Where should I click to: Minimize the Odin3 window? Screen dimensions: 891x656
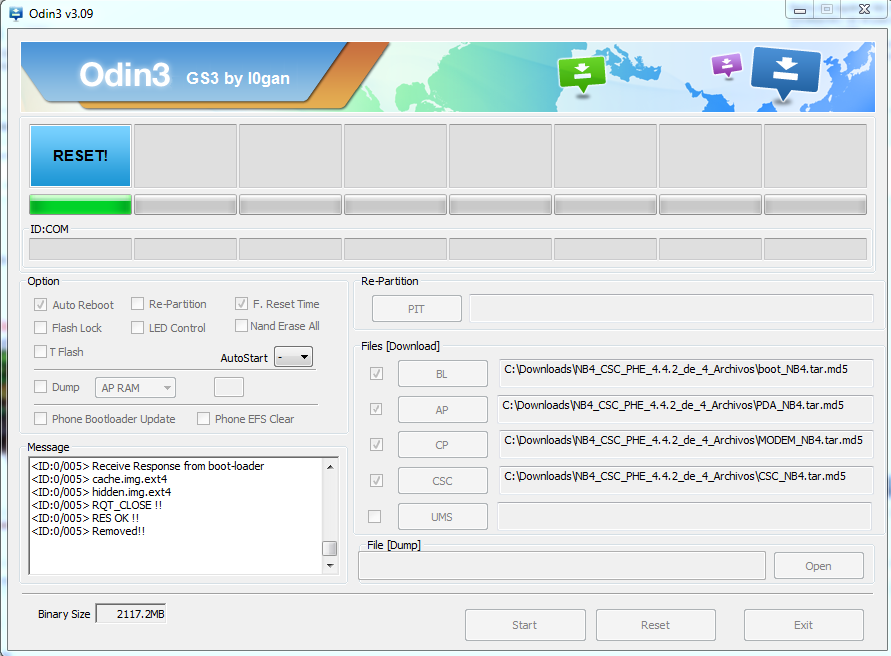point(800,10)
